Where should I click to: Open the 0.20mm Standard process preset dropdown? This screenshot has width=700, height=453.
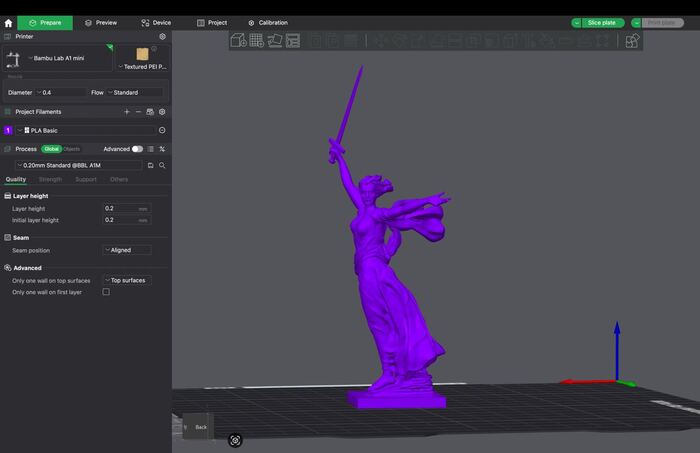click(79, 166)
